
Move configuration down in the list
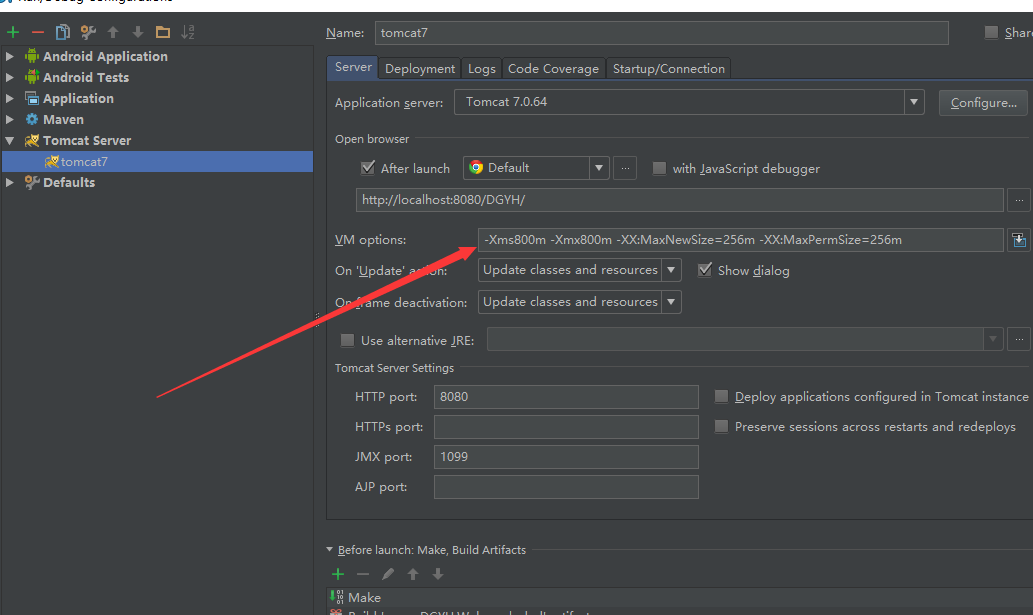138,32
